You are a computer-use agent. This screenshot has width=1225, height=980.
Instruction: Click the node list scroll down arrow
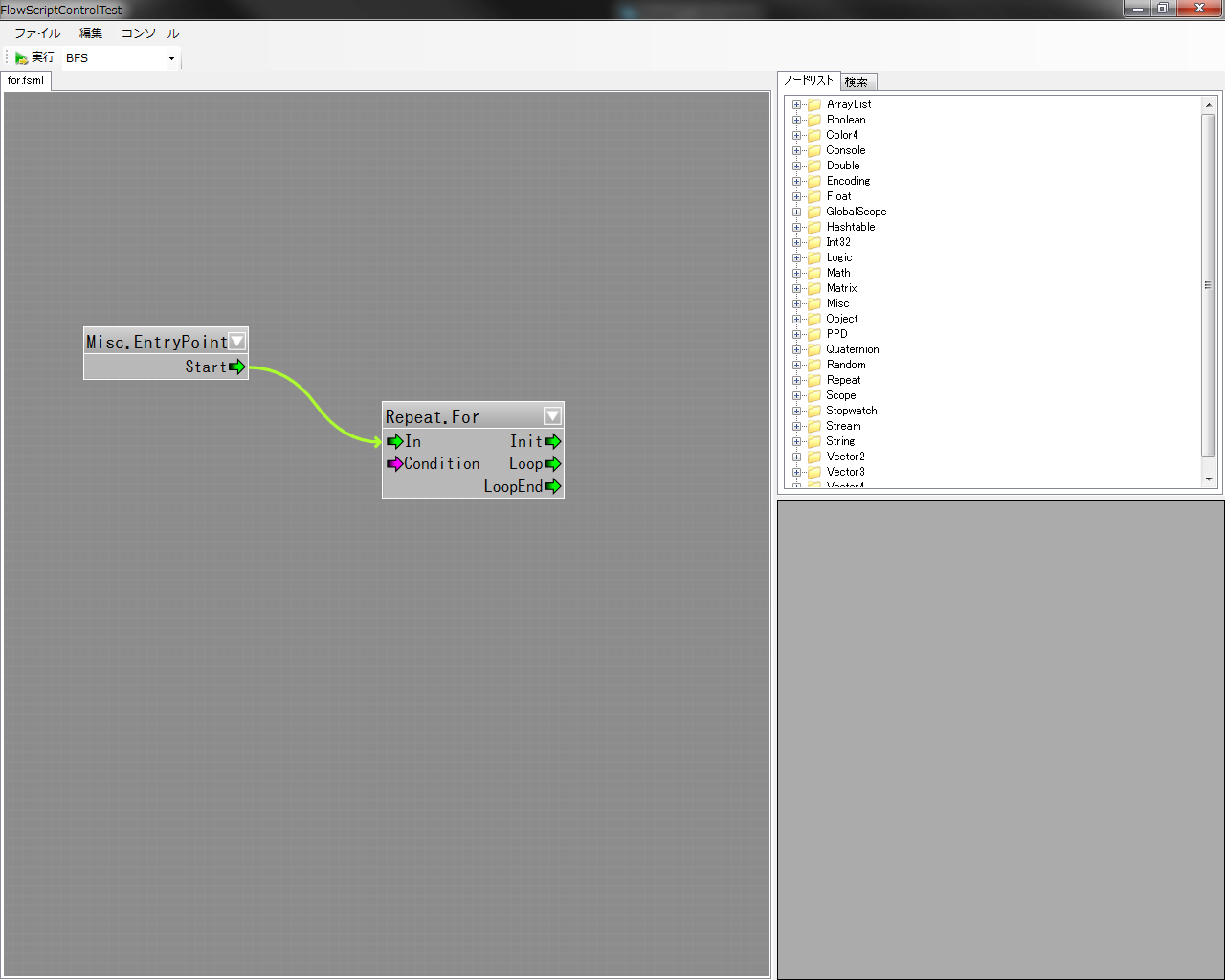point(1208,479)
